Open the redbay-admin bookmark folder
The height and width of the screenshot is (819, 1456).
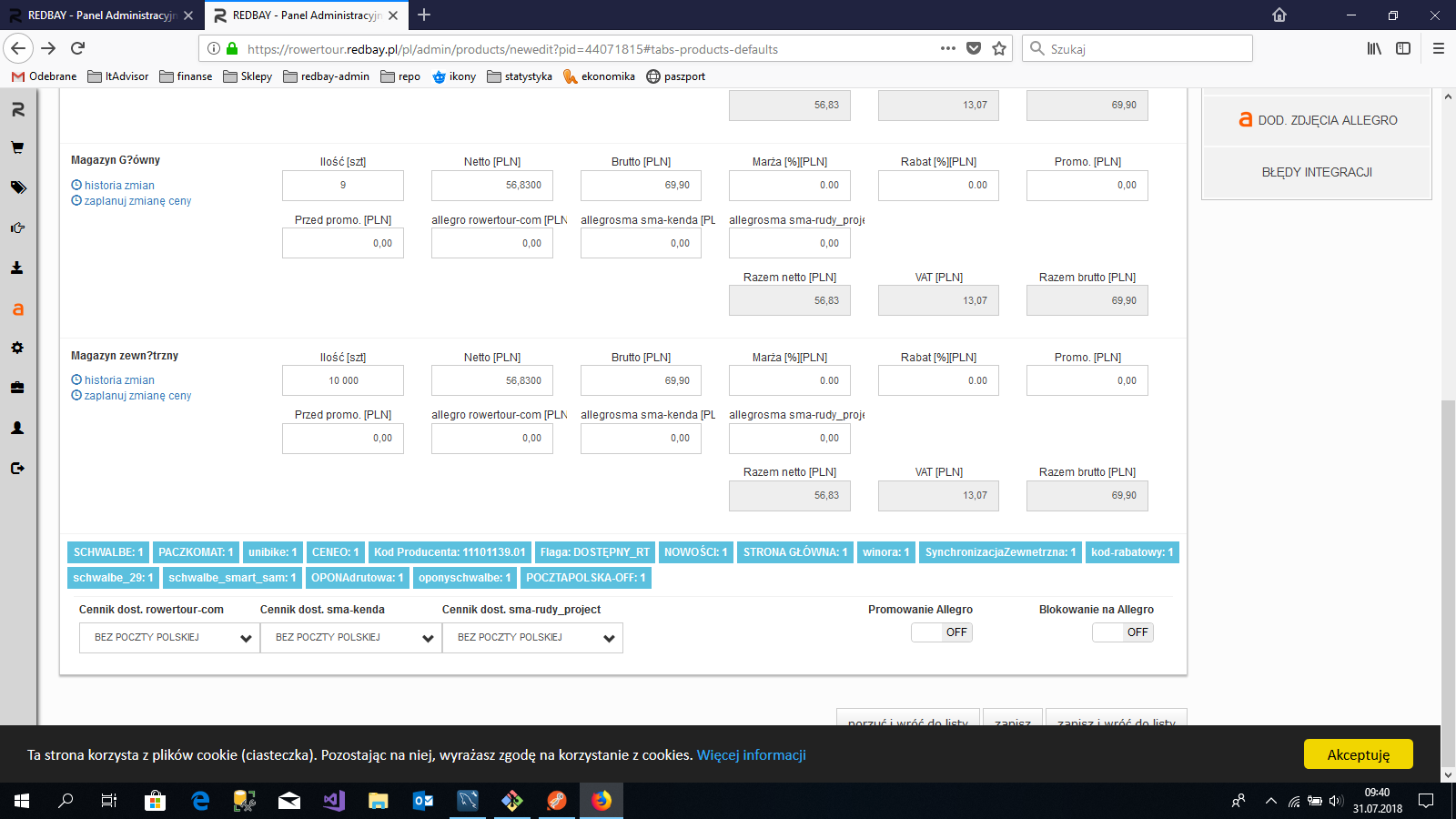[327, 76]
